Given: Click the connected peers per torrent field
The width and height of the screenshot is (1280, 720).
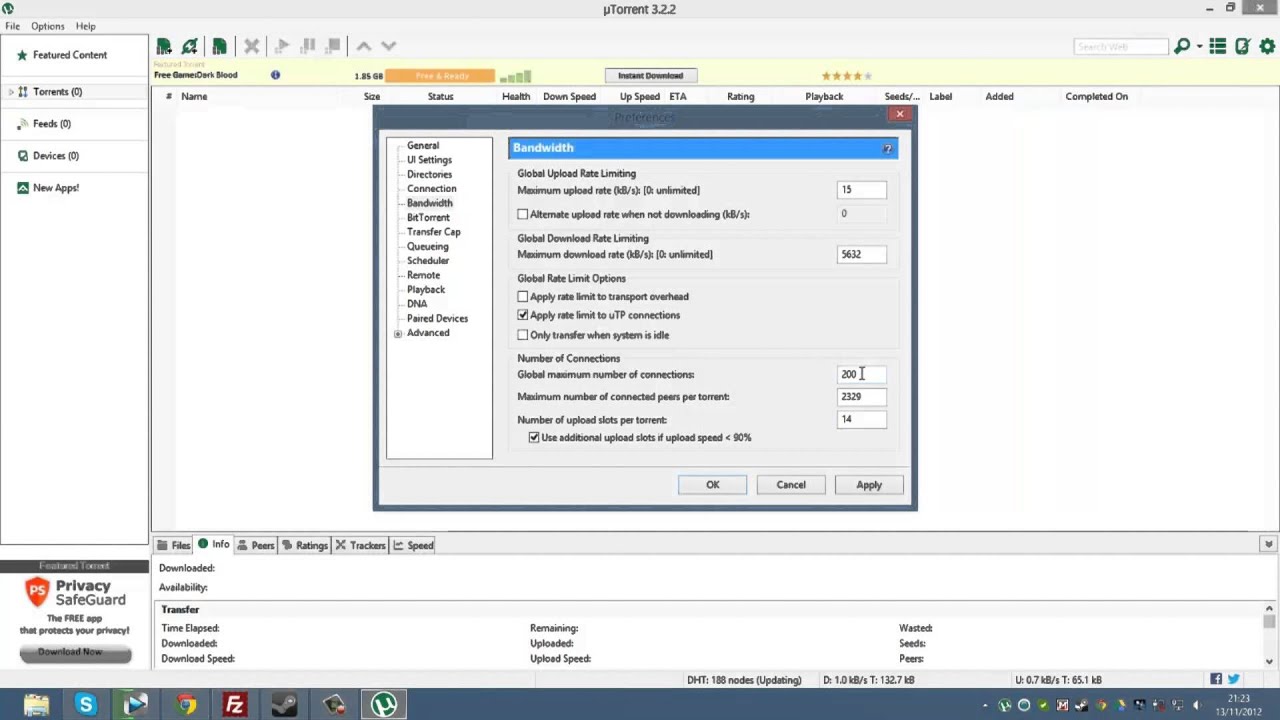Looking at the screenshot, I should pyautogui.click(x=861, y=397).
